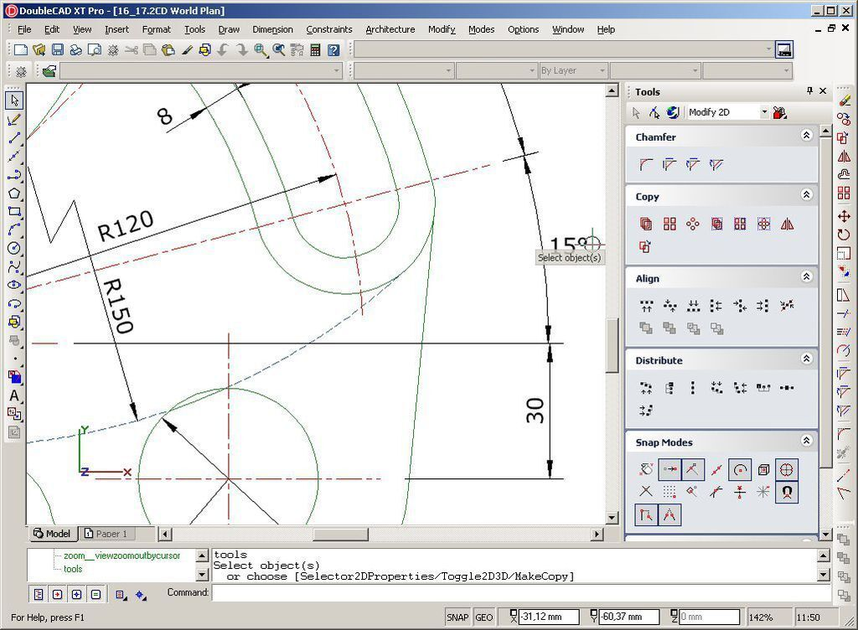The image size is (858, 630).
Task: Collapse the Distribute section
Action: [808, 359]
